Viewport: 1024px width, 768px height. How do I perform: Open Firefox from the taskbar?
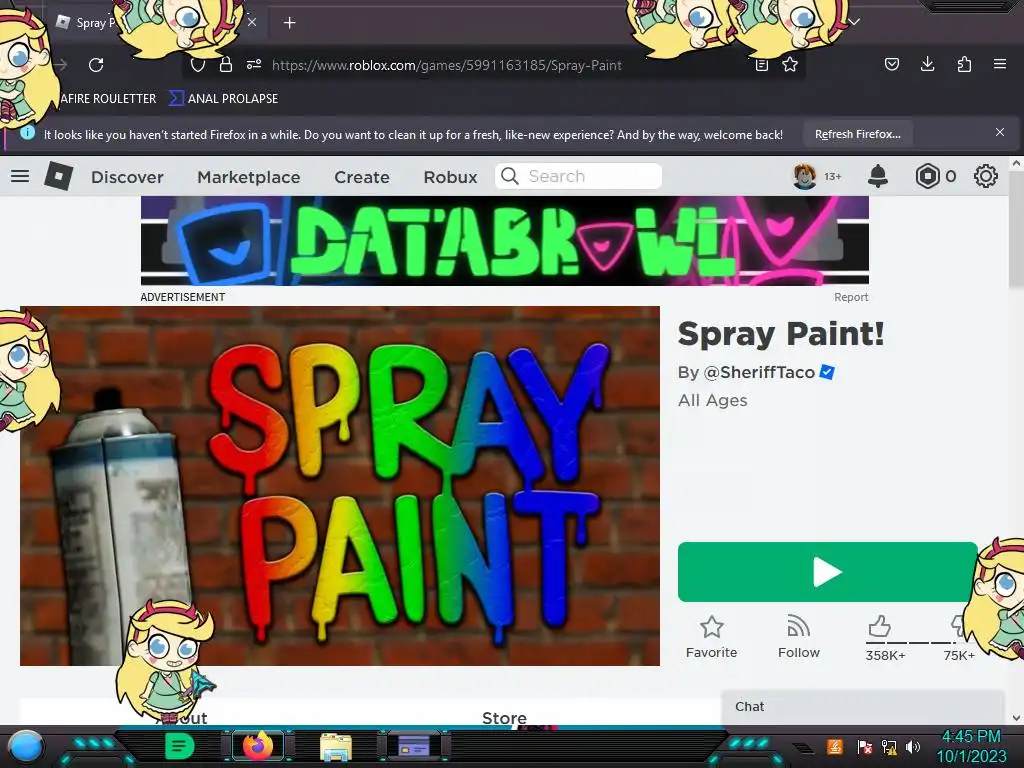[258, 745]
